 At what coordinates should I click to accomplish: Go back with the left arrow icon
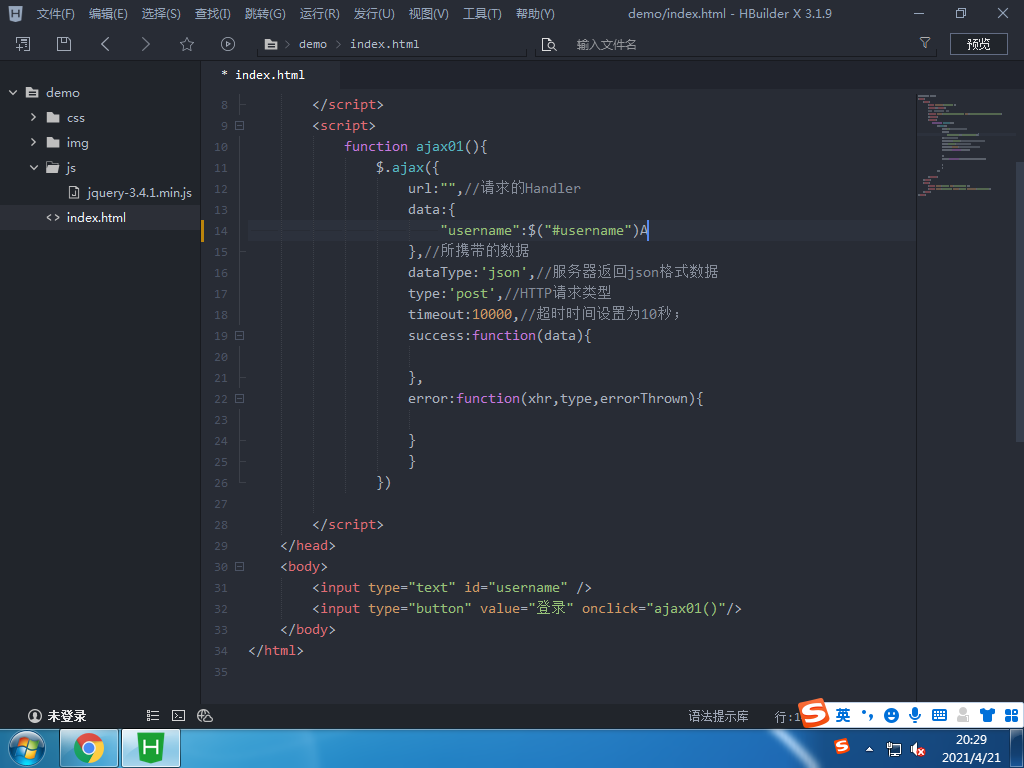tap(104, 44)
